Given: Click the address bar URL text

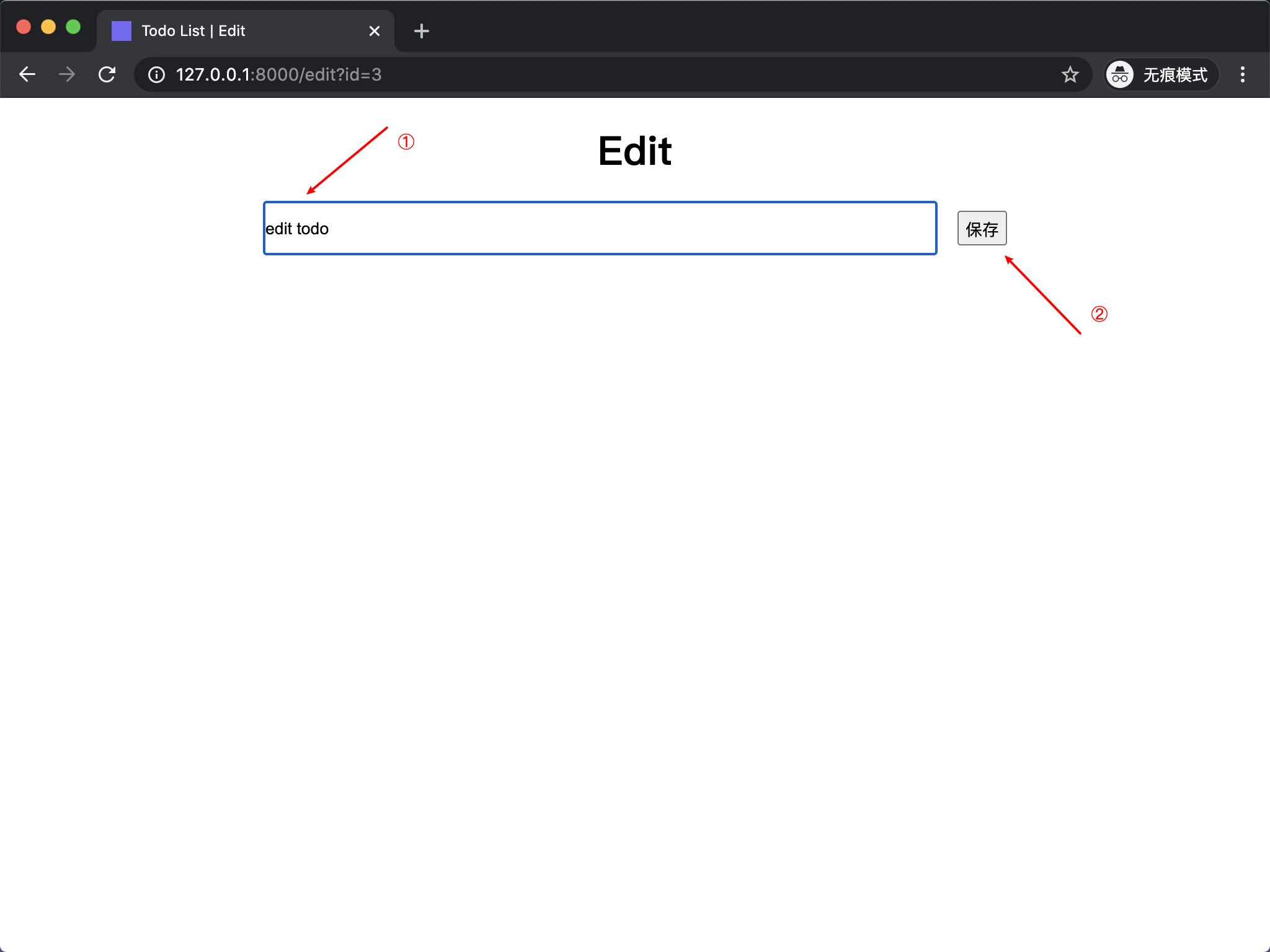Looking at the screenshot, I should click(279, 75).
